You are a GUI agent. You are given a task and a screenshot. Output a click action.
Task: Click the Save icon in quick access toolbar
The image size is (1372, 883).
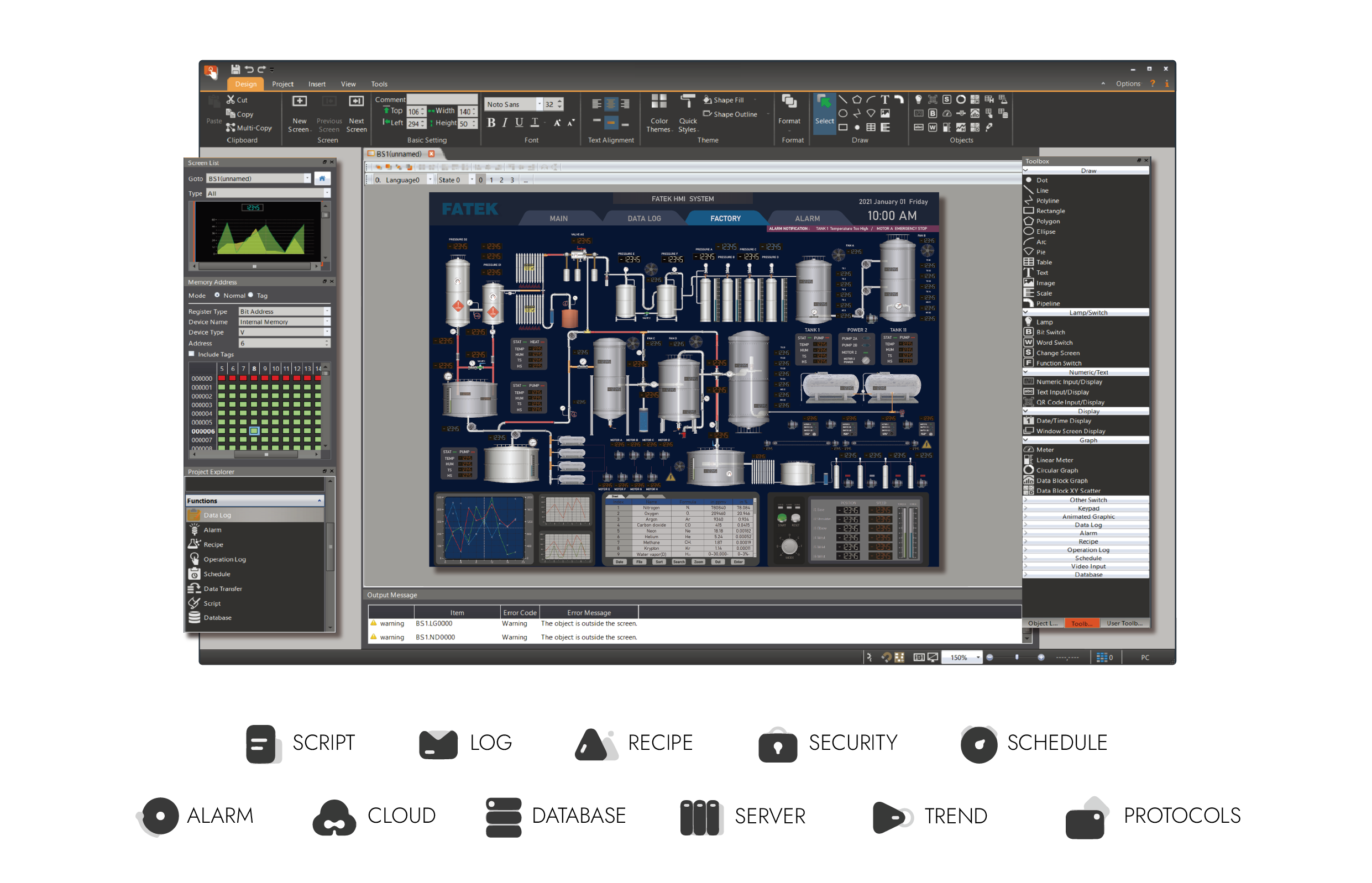235,69
